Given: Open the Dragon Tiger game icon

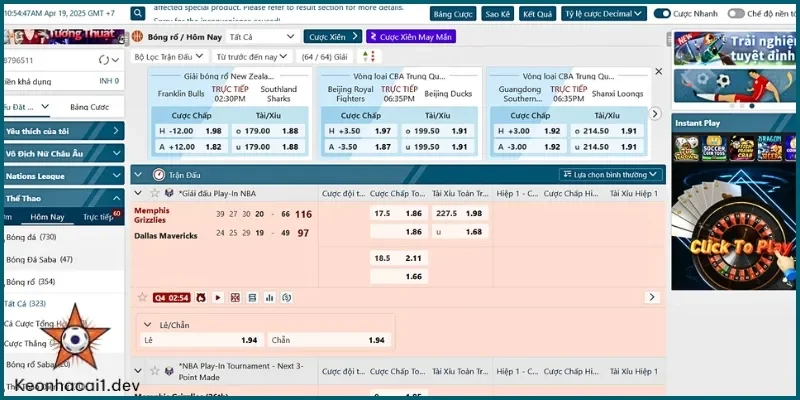Looking at the screenshot, I should click(769, 148).
